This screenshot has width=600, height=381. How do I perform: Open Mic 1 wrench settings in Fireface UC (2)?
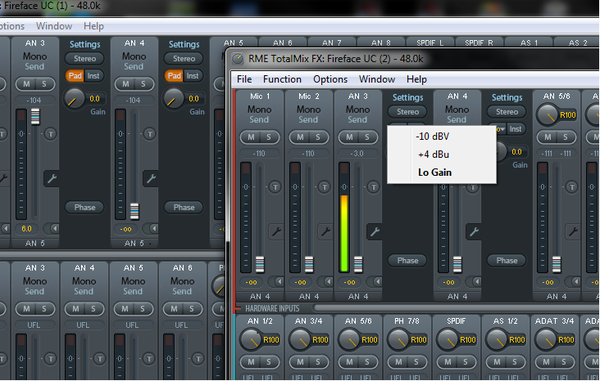click(x=276, y=232)
